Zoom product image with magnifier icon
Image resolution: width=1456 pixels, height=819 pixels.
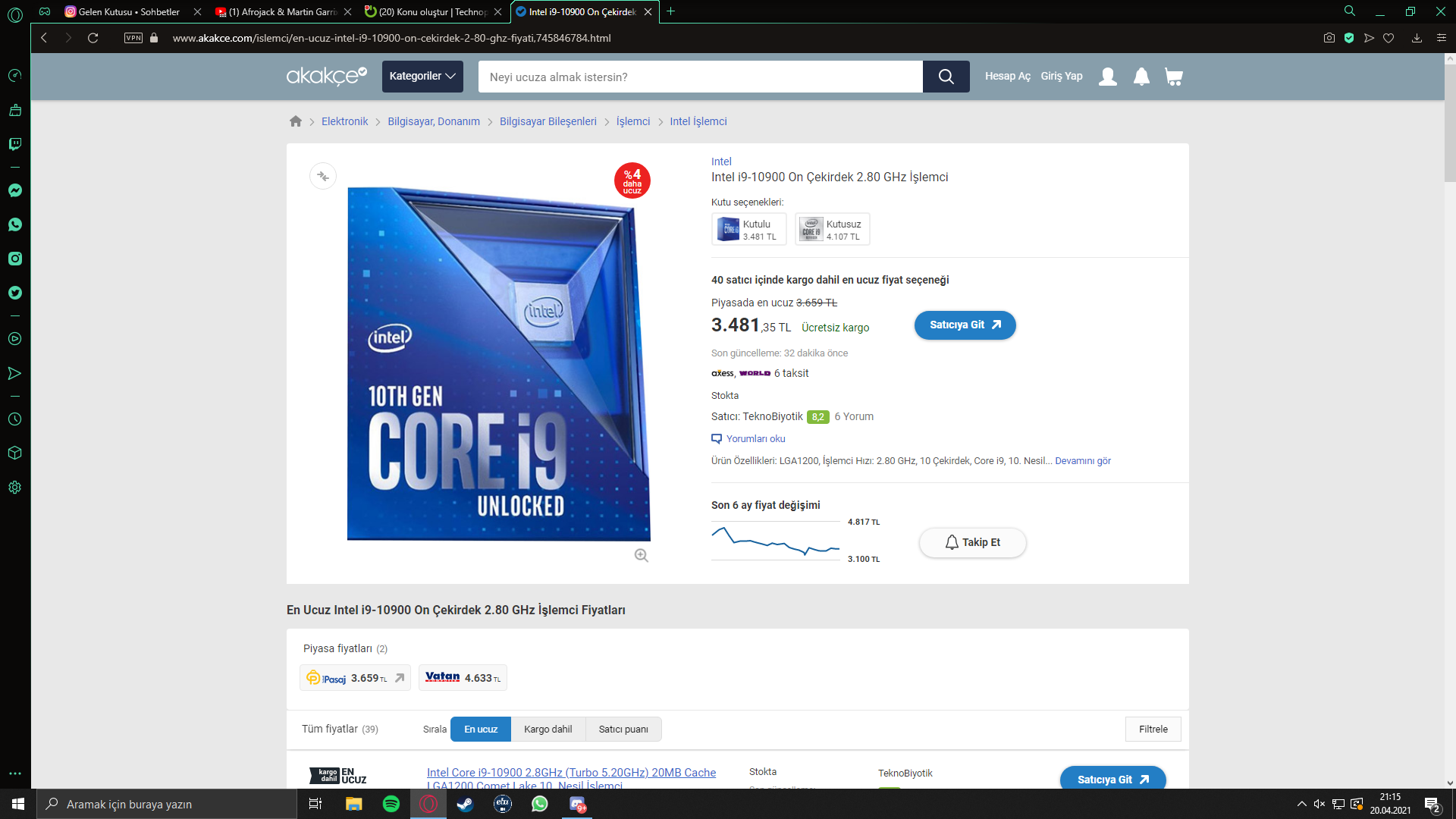(642, 556)
